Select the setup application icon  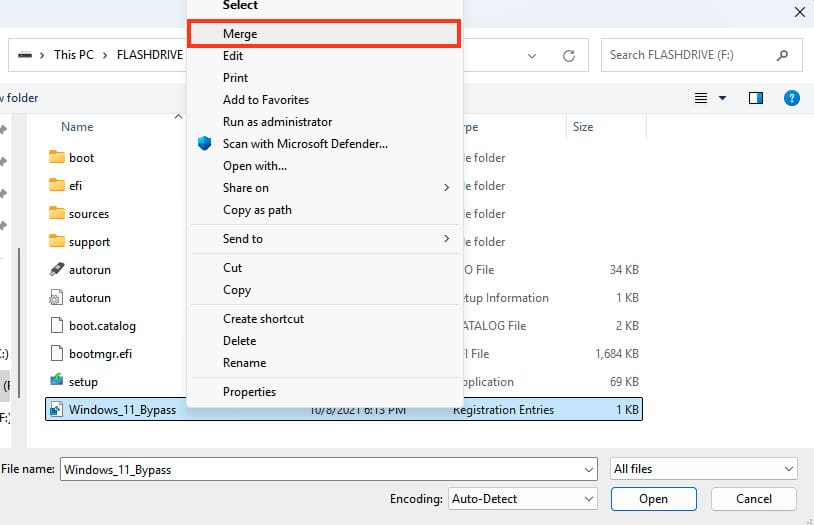[56, 382]
